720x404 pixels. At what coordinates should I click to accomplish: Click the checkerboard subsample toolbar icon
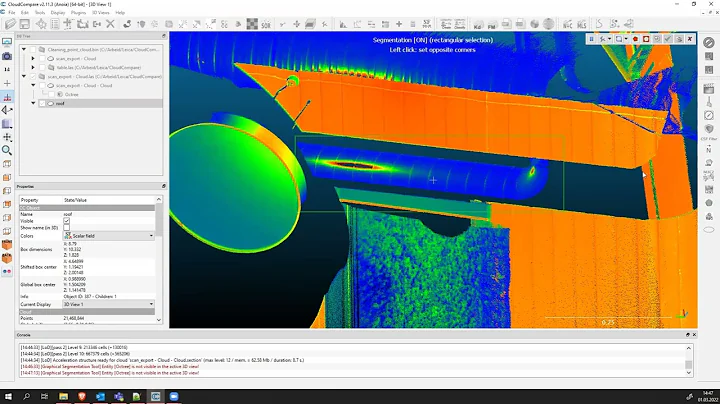252,24
